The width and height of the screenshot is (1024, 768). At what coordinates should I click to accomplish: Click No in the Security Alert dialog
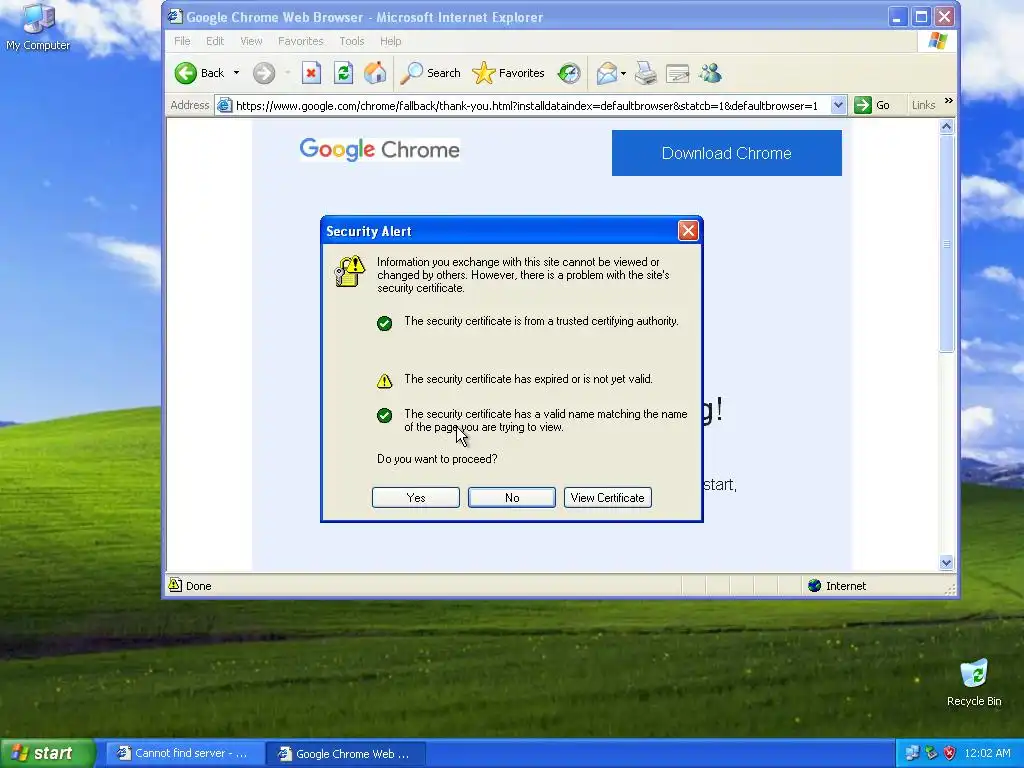click(512, 498)
